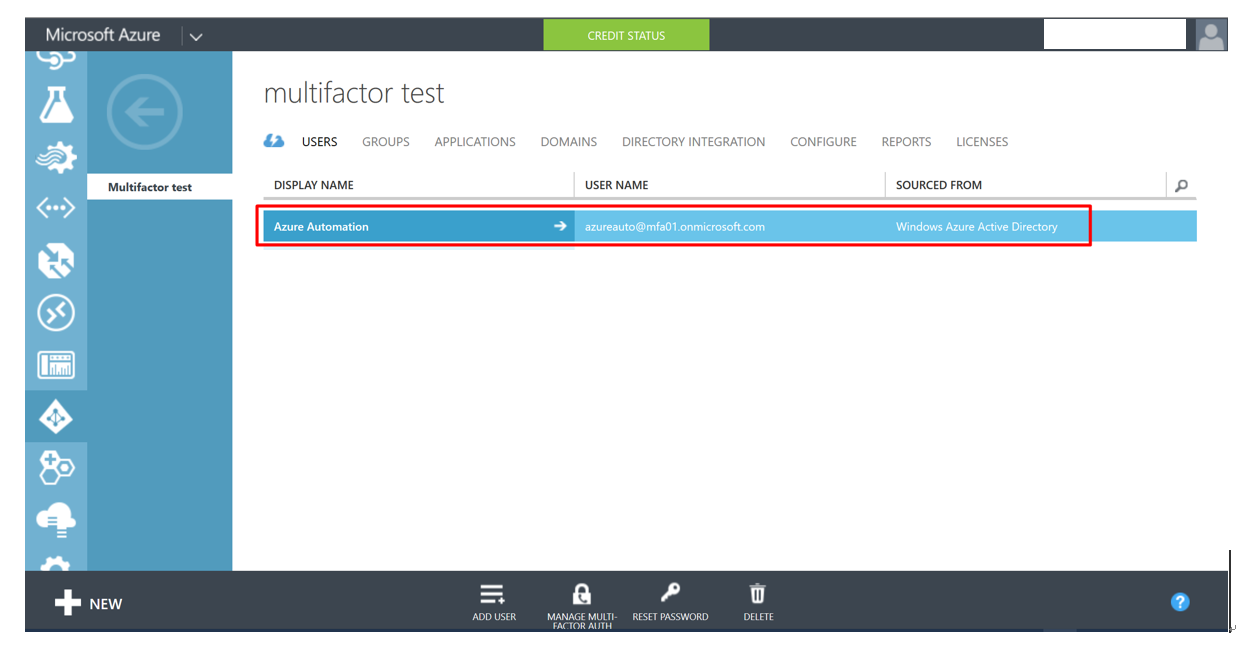The image size is (1260, 664).
Task: Open Networks icon with angle brackets
Action: [56, 208]
